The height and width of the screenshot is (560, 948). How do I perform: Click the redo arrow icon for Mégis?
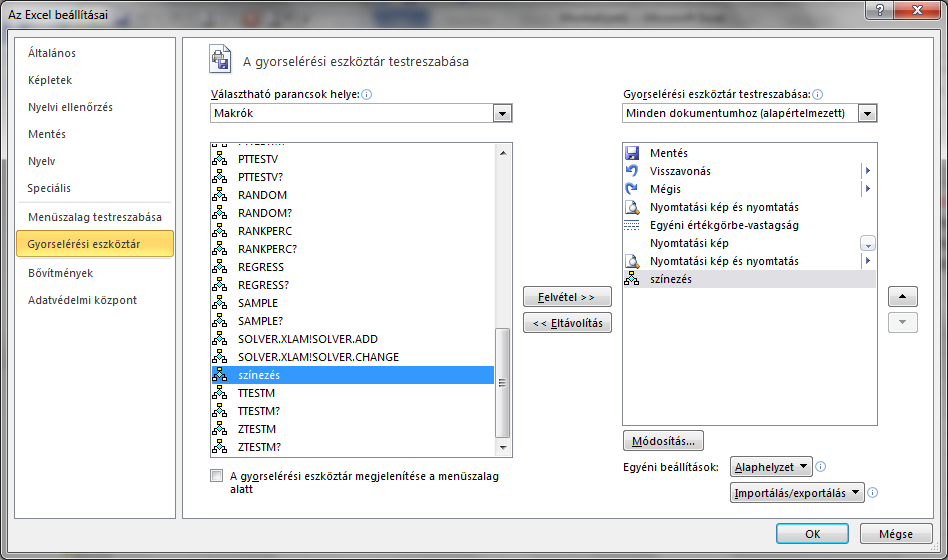632,189
